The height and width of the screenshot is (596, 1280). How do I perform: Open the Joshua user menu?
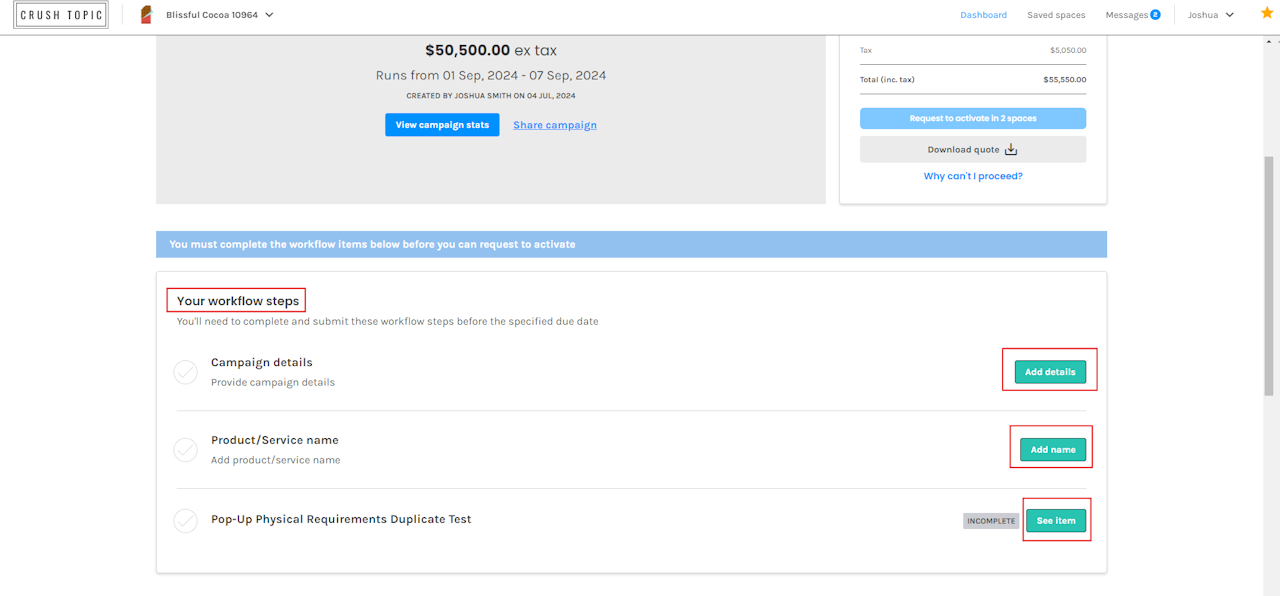1211,15
